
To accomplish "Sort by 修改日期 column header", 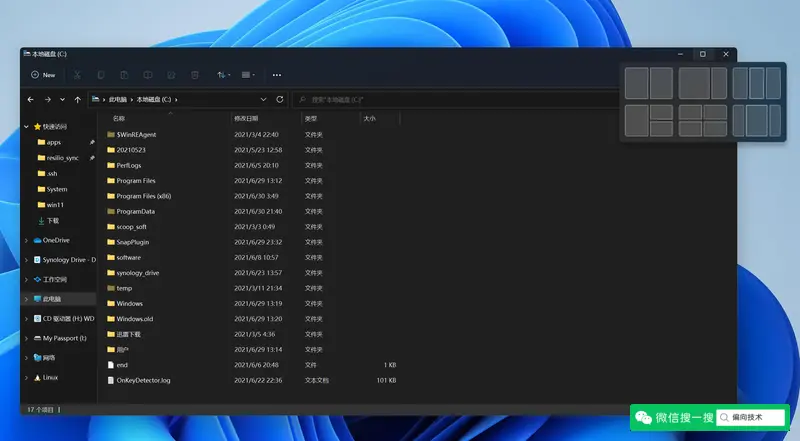I will coord(246,118).
